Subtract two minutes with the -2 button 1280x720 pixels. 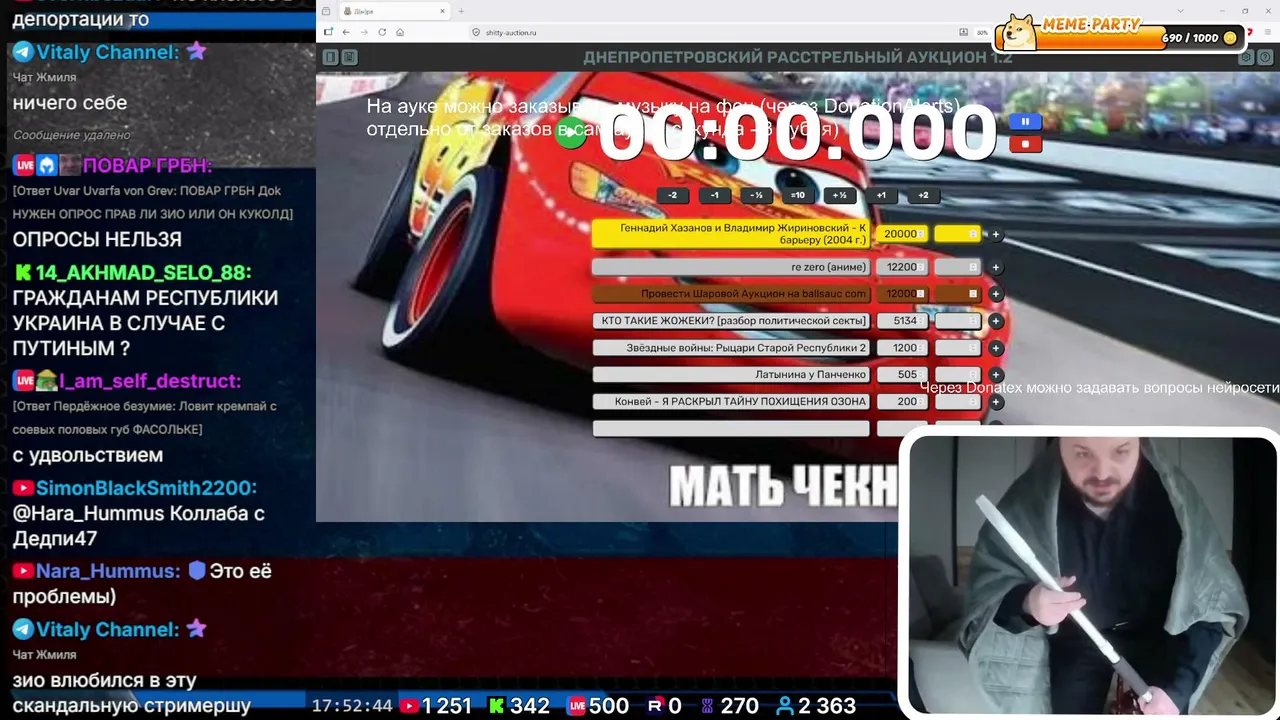click(673, 196)
